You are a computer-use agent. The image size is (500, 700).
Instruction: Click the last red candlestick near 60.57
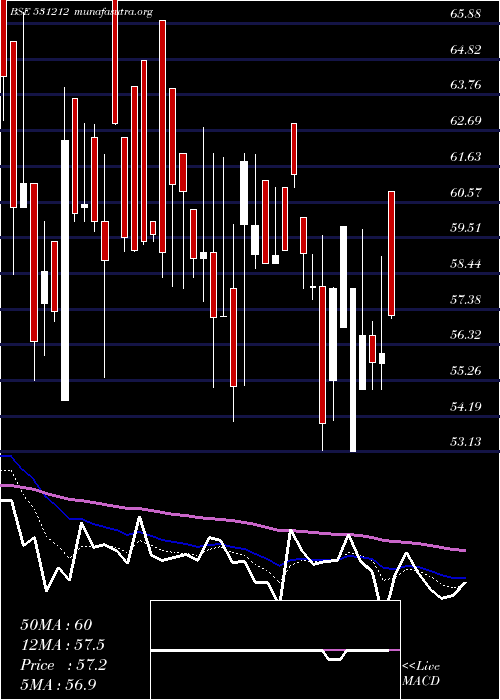point(392,254)
